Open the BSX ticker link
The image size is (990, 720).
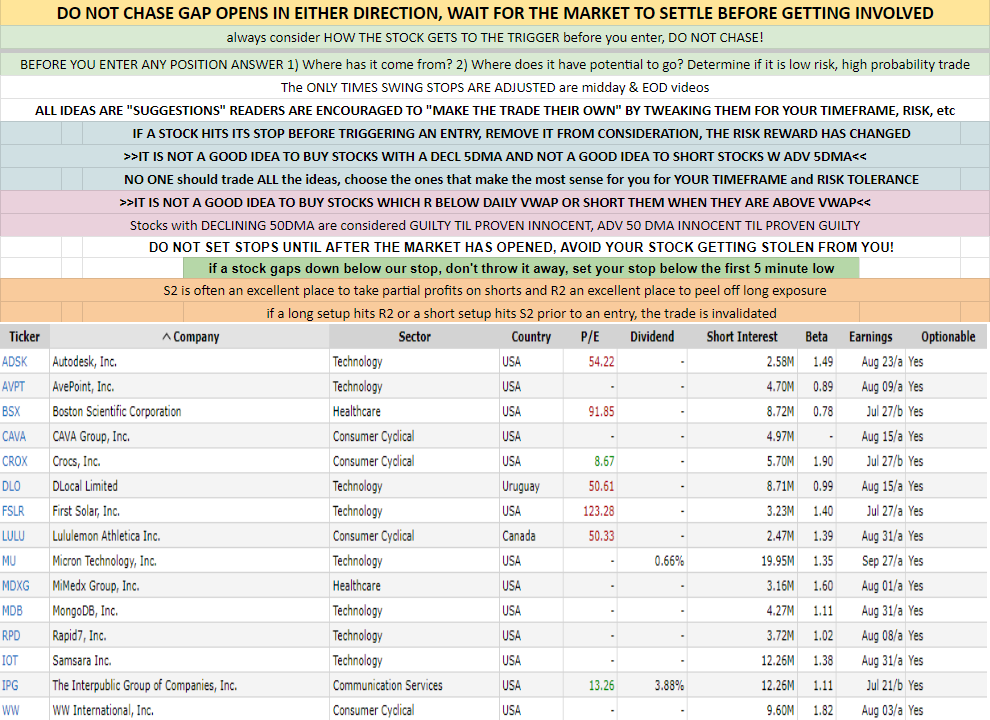tap(11, 412)
